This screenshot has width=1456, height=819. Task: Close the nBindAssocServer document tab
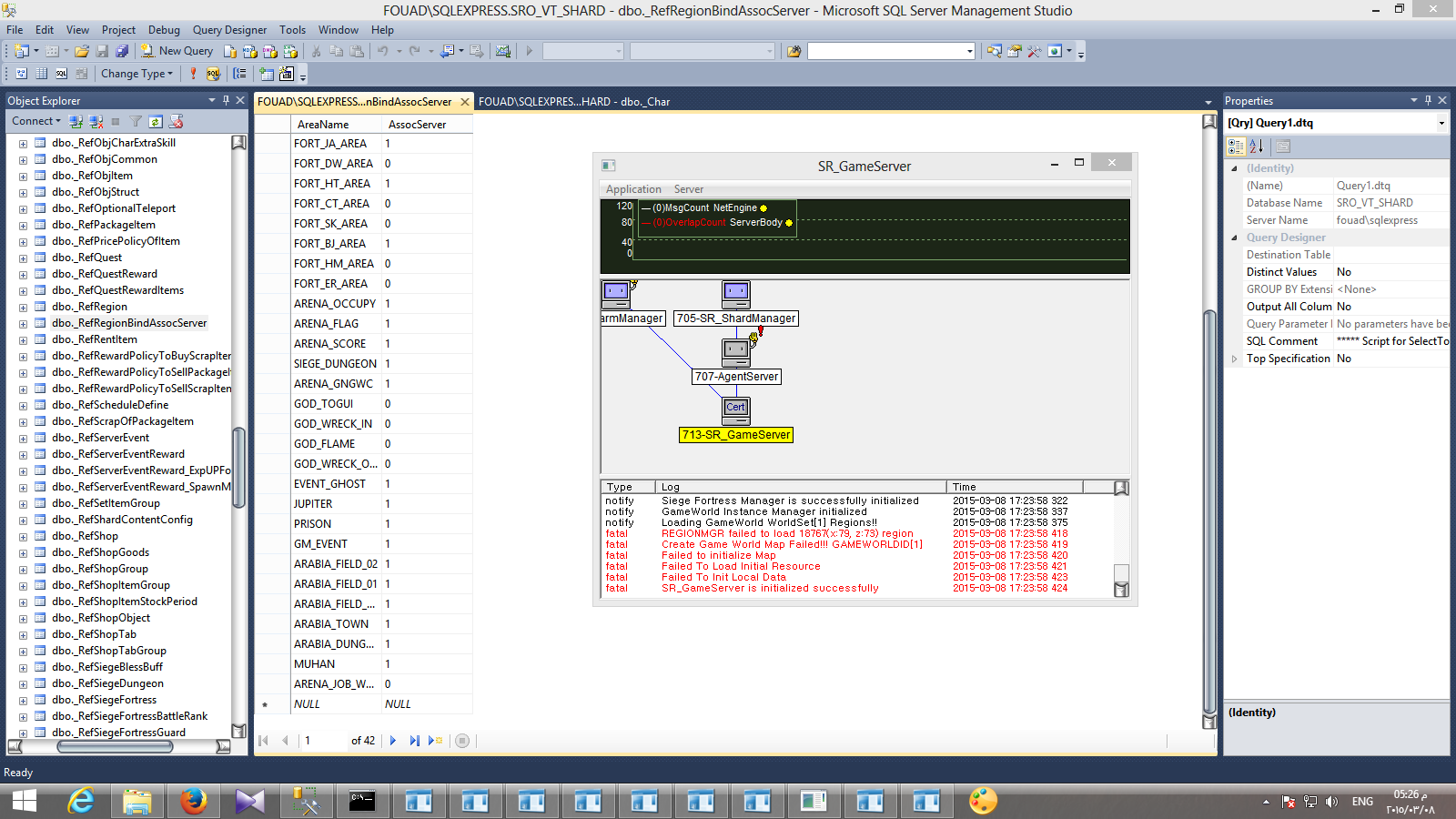(x=465, y=102)
